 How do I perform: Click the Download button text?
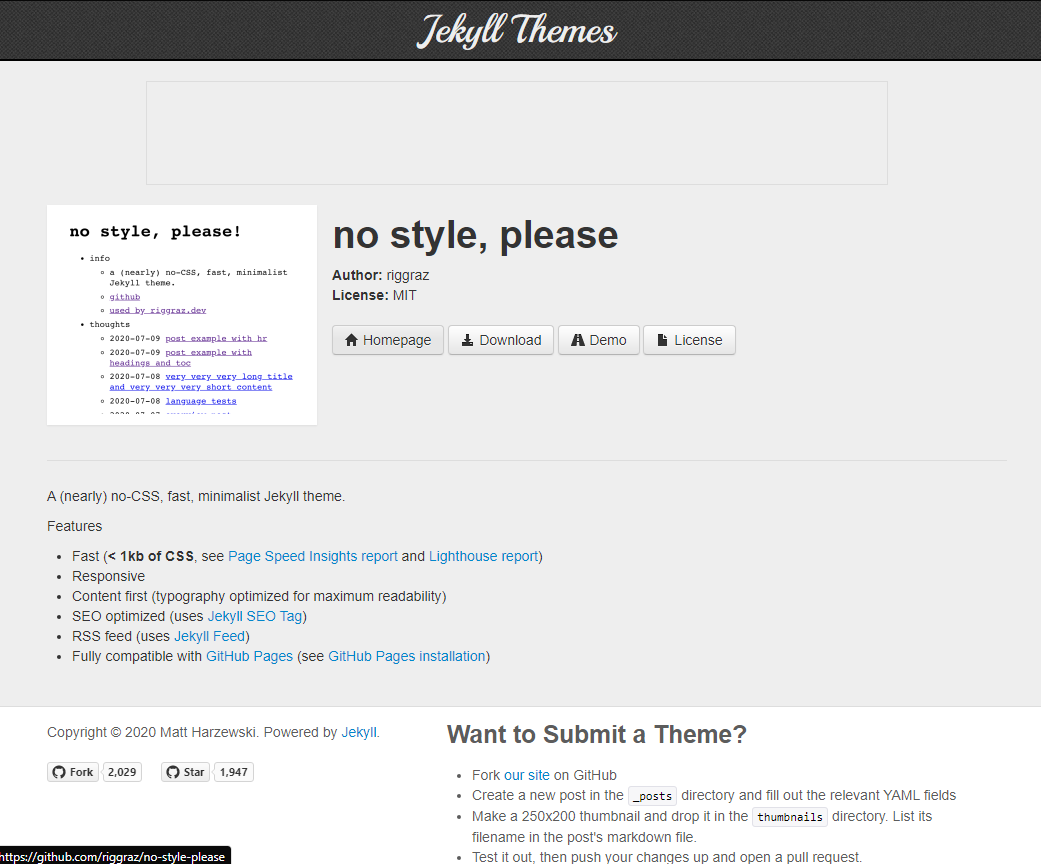coord(511,340)
